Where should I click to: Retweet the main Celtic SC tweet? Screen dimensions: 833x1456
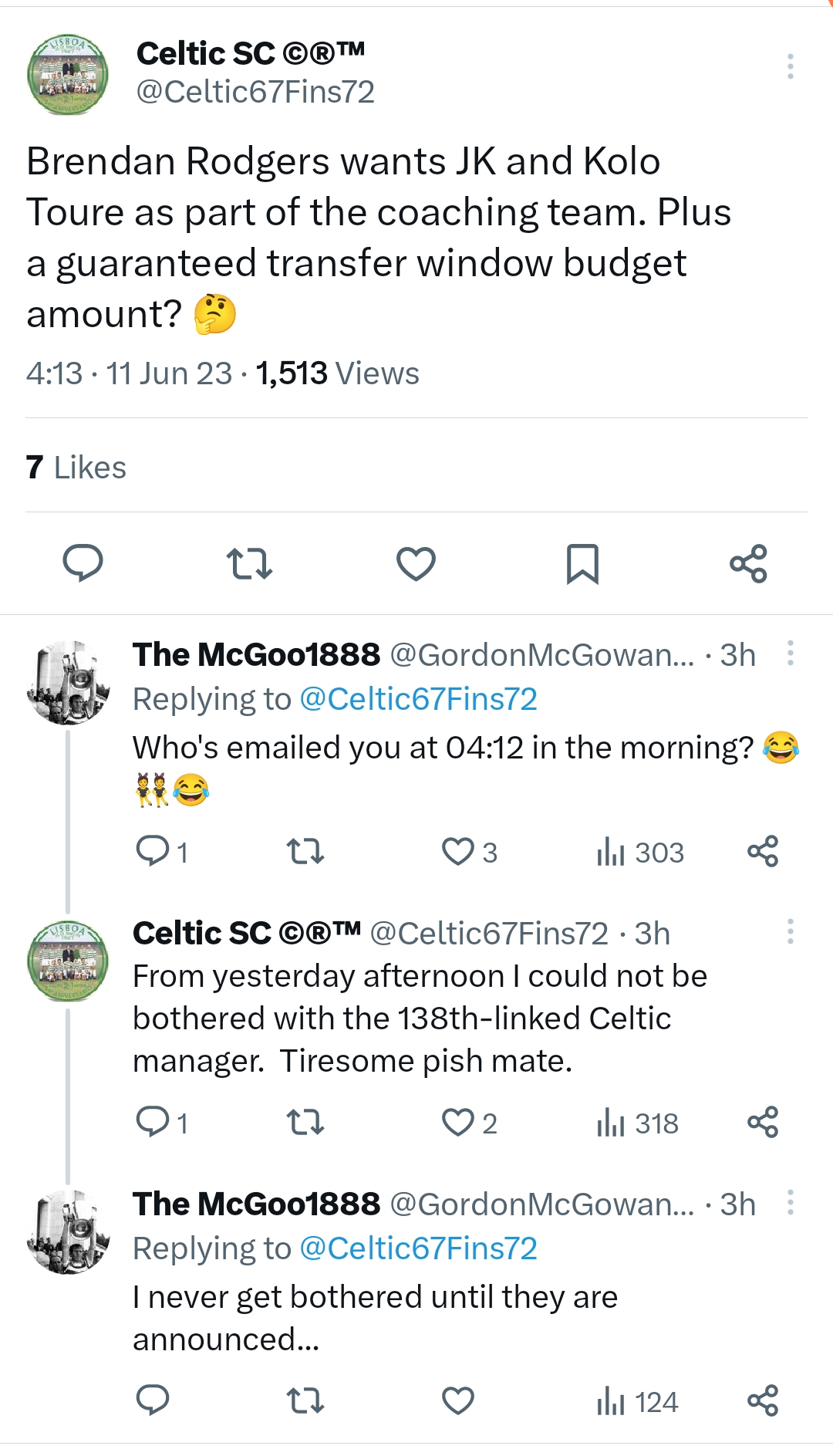(249, 563)
